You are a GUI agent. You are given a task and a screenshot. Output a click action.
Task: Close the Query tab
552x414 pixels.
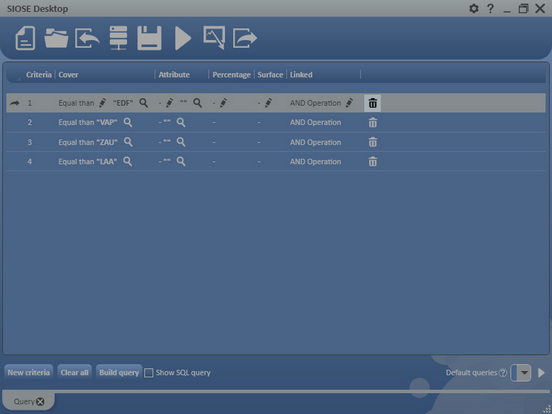pos(40,402)
